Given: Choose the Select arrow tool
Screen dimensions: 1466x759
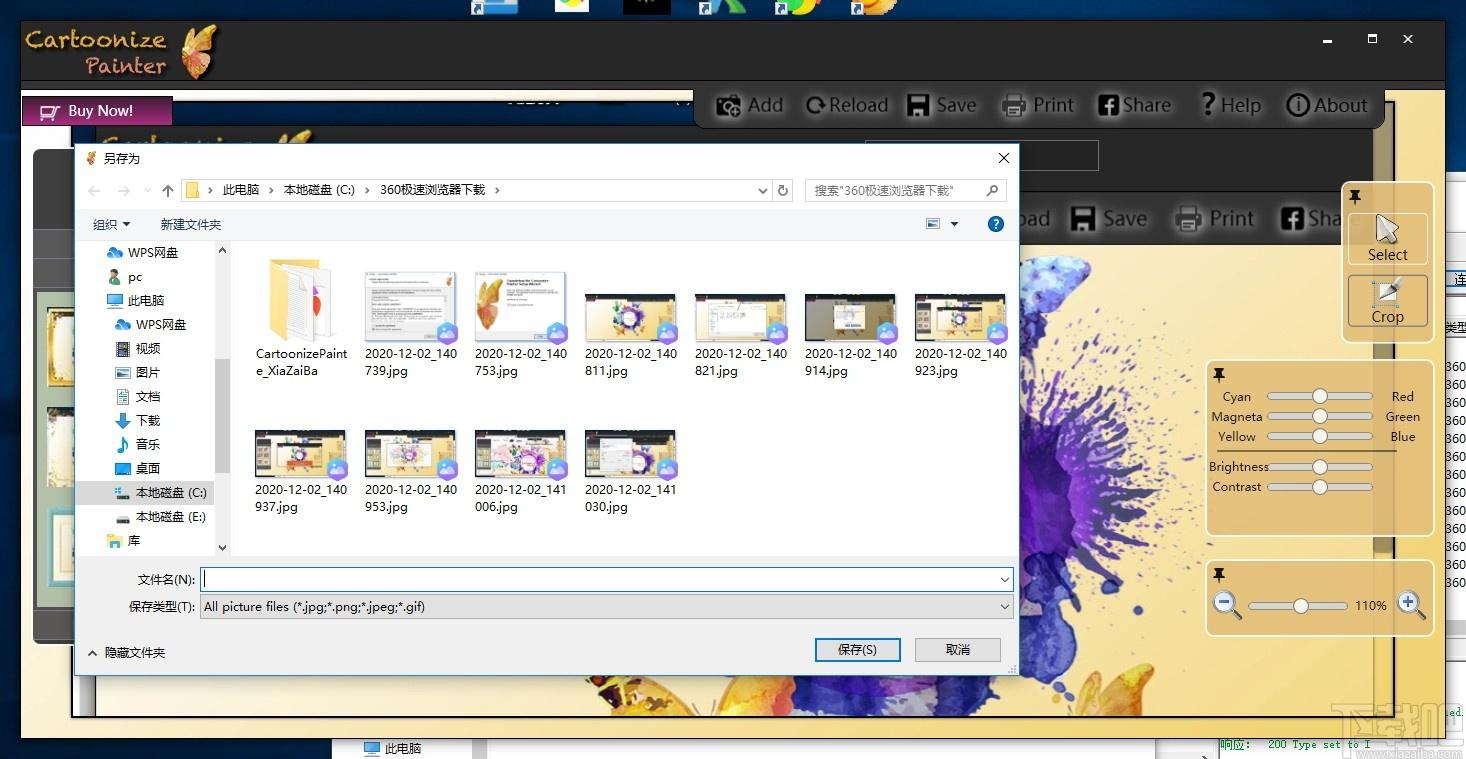Looking at the screenshot, I should pos(1387,238).
